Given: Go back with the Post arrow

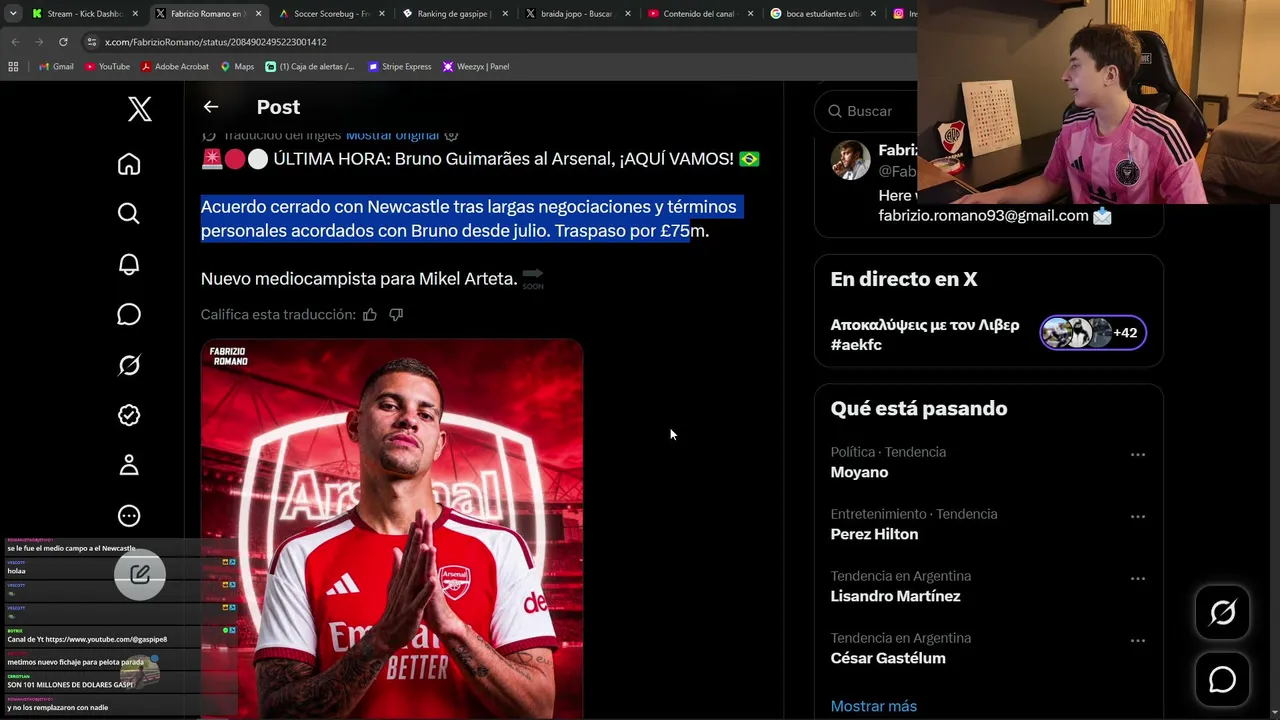Looking at the screenshot, I should pyautogui.click(x=211, y=107).
